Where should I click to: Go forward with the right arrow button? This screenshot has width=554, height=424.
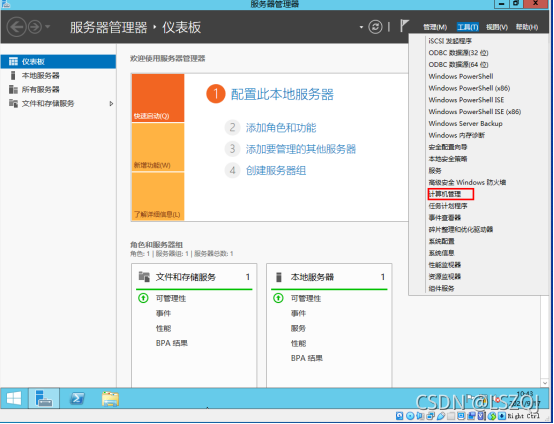click(x=35, y=27)
